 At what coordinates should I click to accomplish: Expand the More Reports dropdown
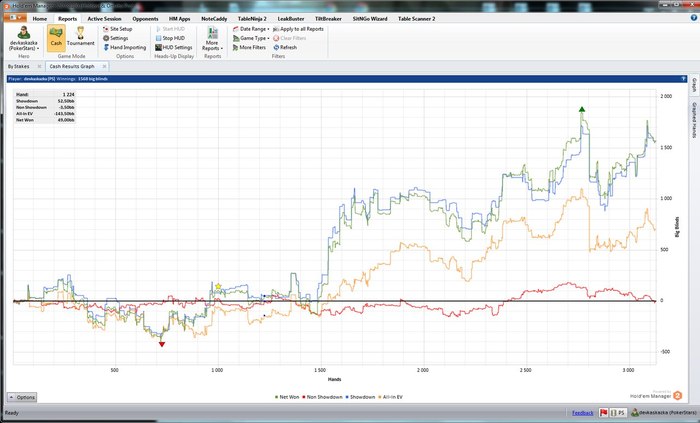click(x=212, y=39)
